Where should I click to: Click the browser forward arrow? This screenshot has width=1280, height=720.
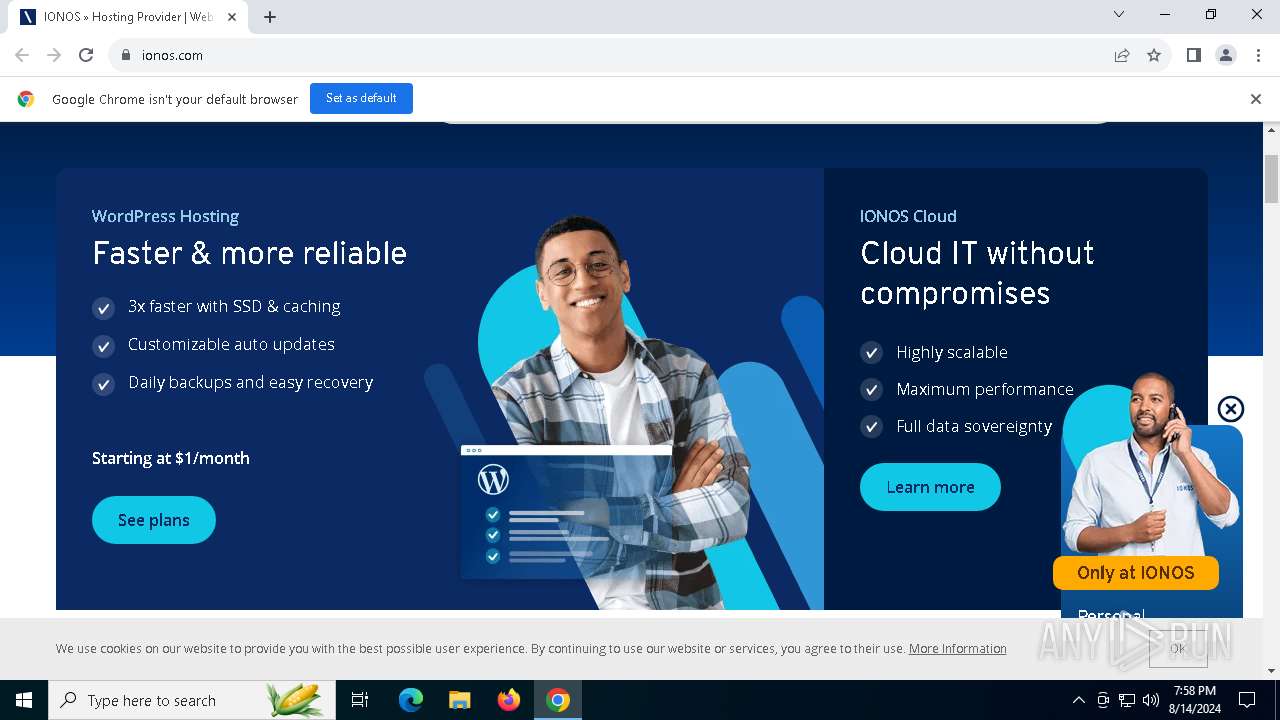coord(54,55)
